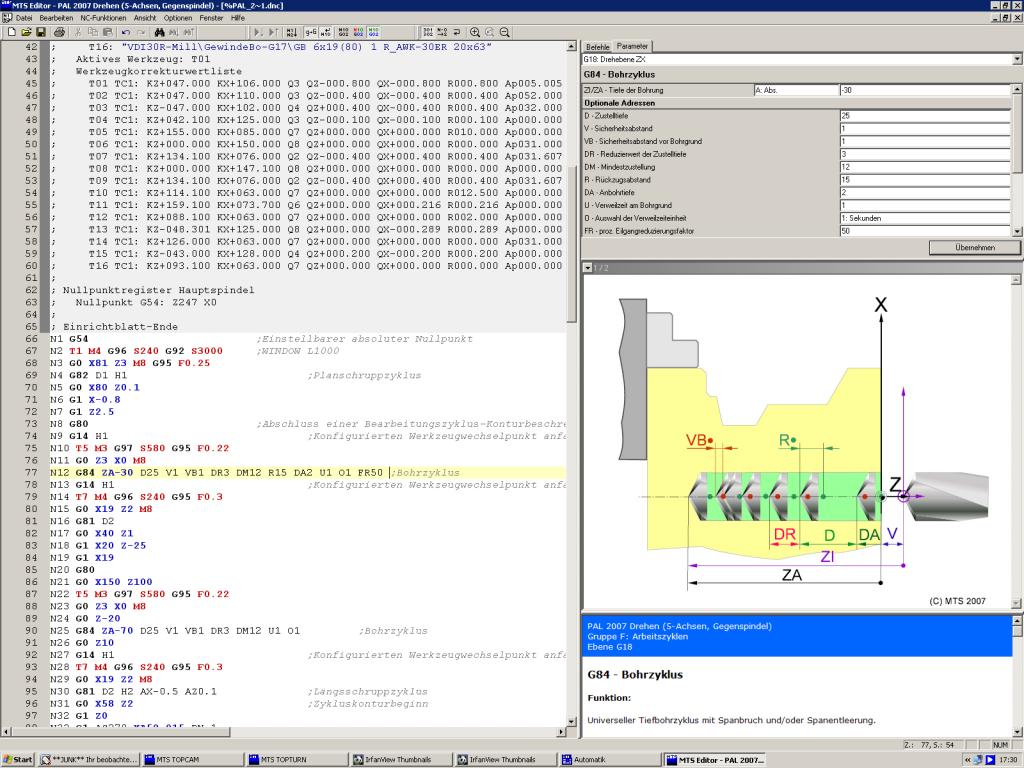The image size is (1024, 768).
Task: Click the line N1 G54 in the editor
Action: coord(261,339)
